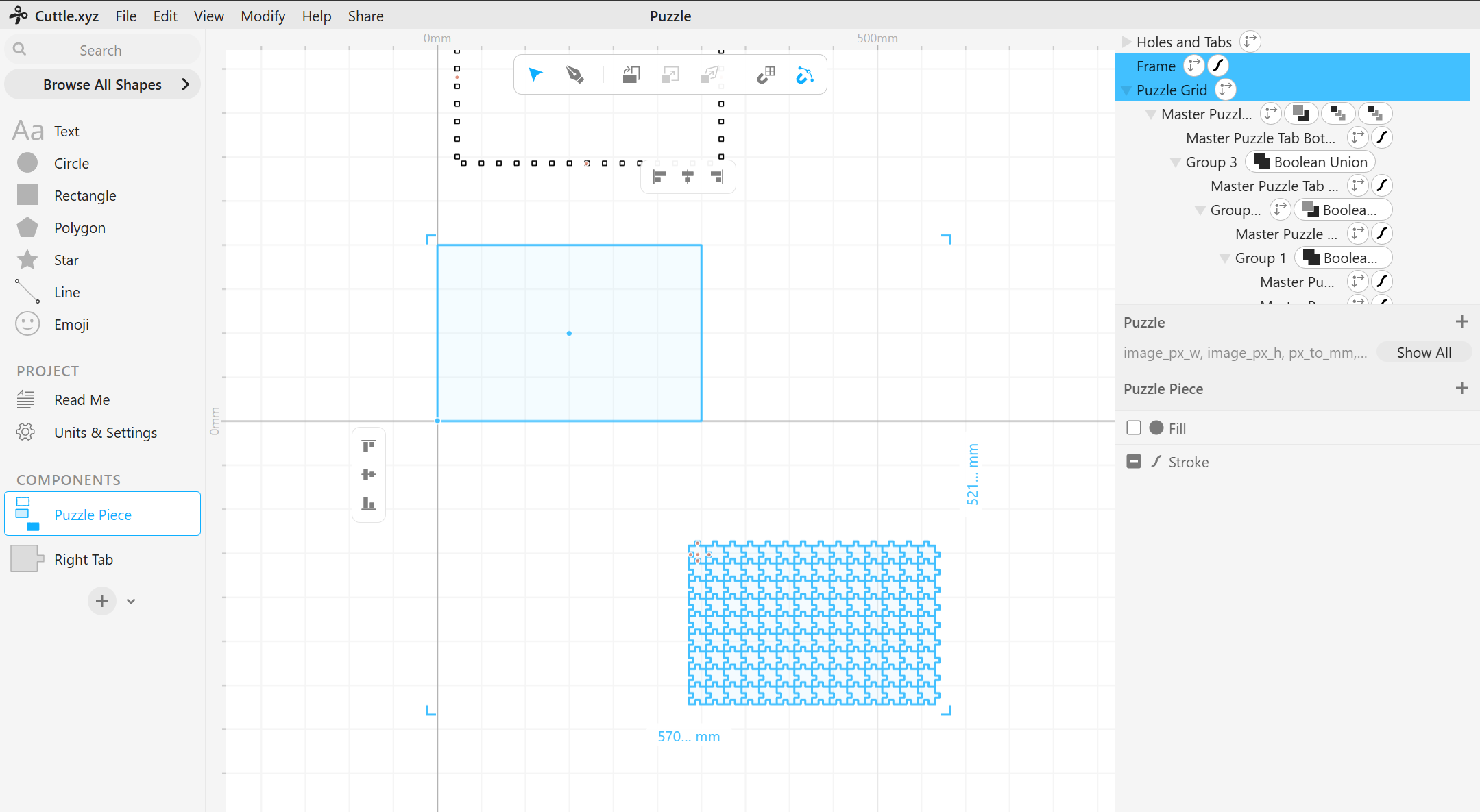
Task: Toggle the Stroke checkbox
Action: click(1134, 461)
